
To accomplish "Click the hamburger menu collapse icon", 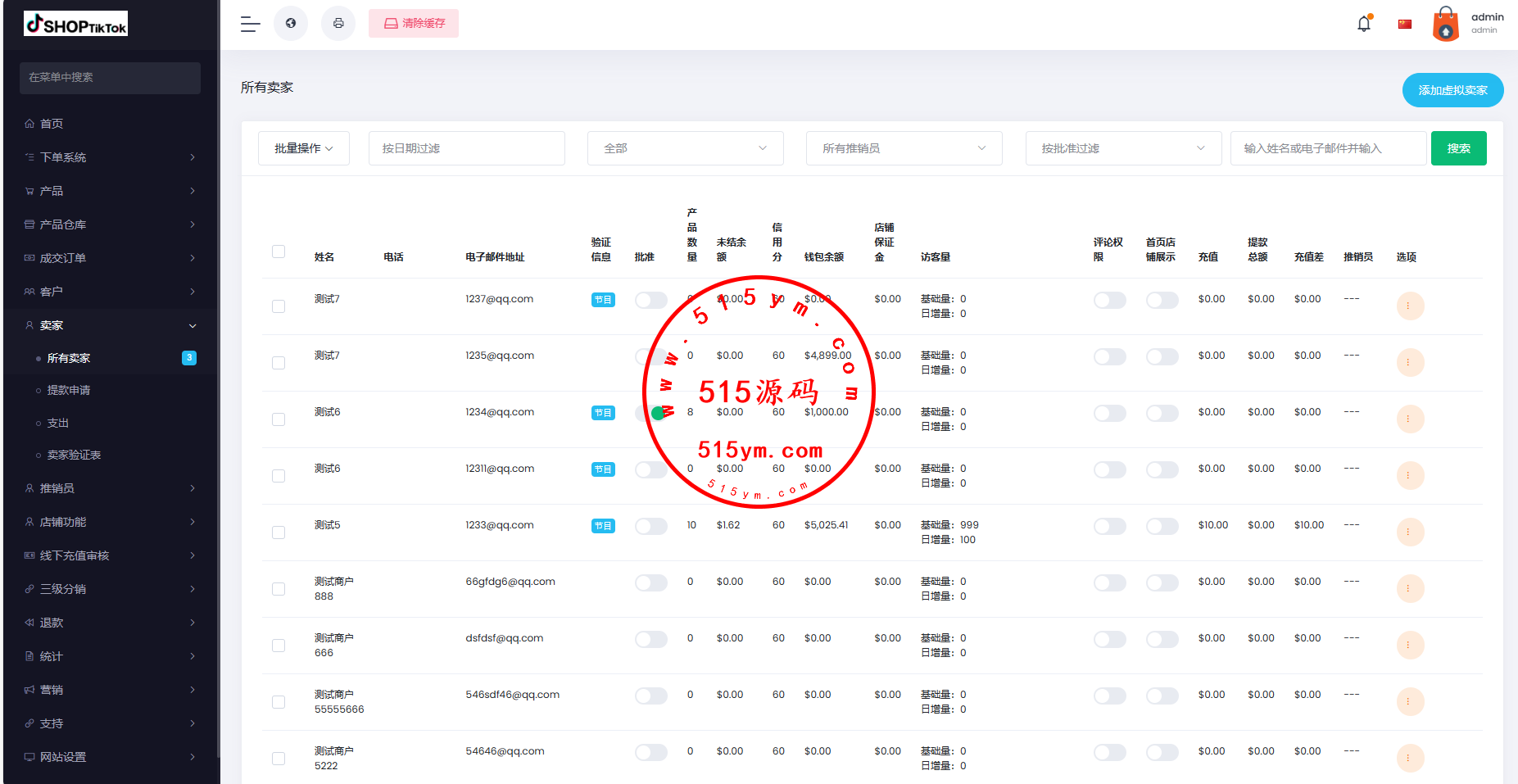I will [x=250, y=24].
